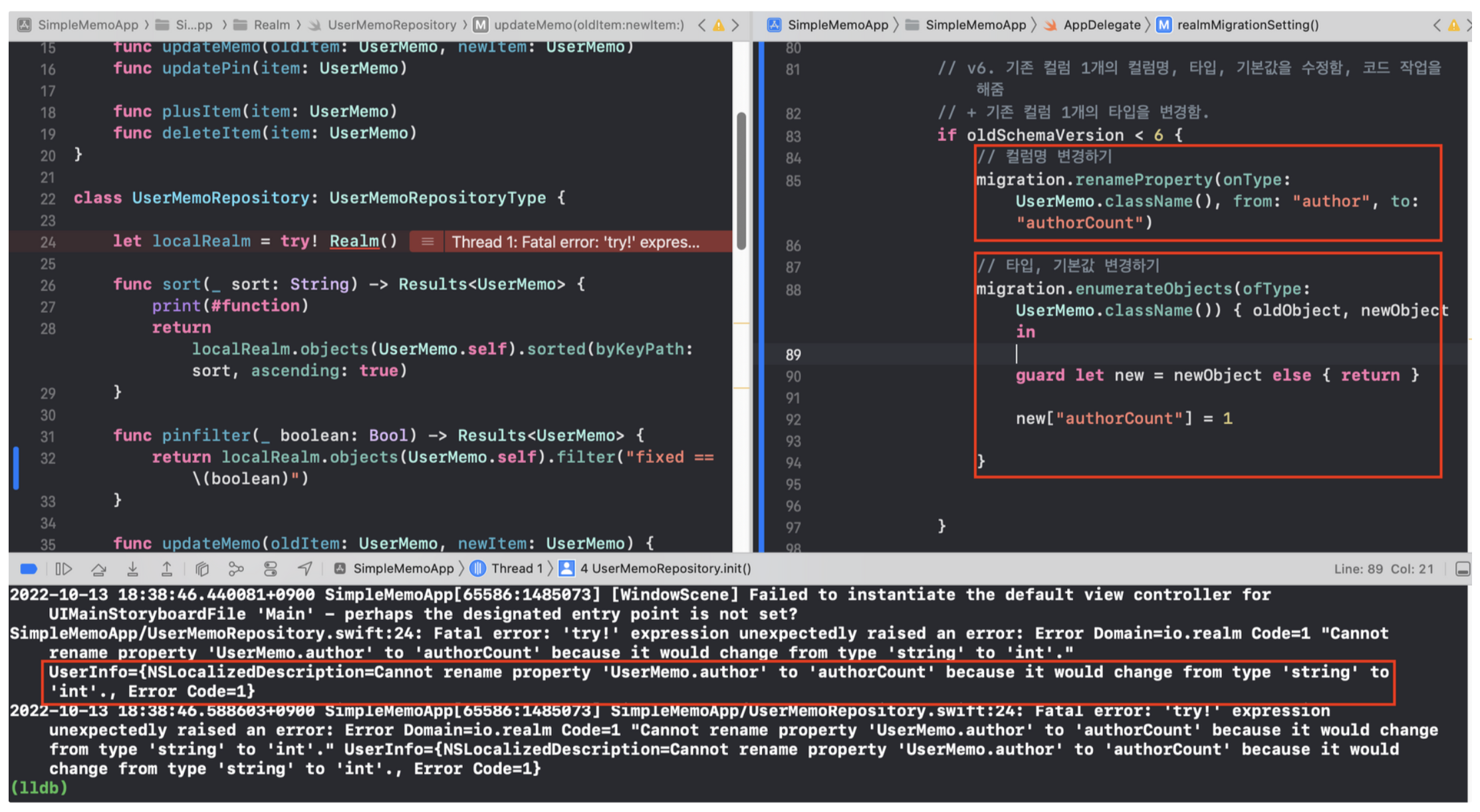Click 'if oldSchemaVersion < 6' line
The height and width of the screenshot is (812, 1480).
pyautogui.click(x=1060, y=135)
